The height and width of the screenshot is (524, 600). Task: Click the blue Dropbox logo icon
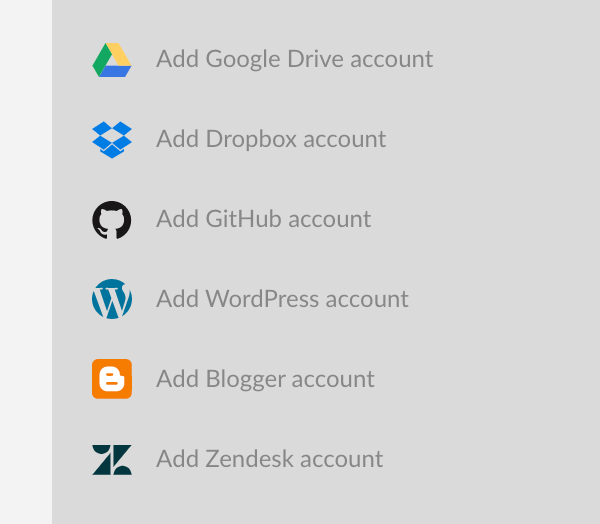[x=112, y=140]
